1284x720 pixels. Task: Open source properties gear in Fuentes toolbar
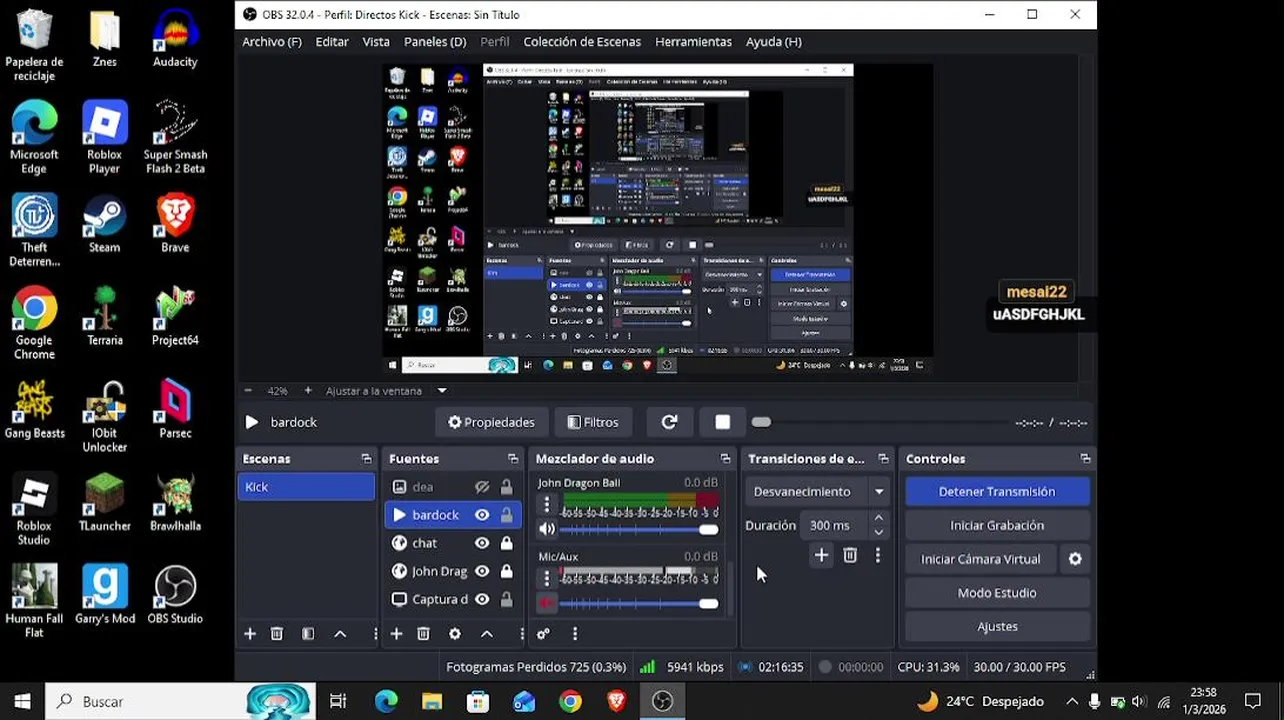(x=455, y=634)
